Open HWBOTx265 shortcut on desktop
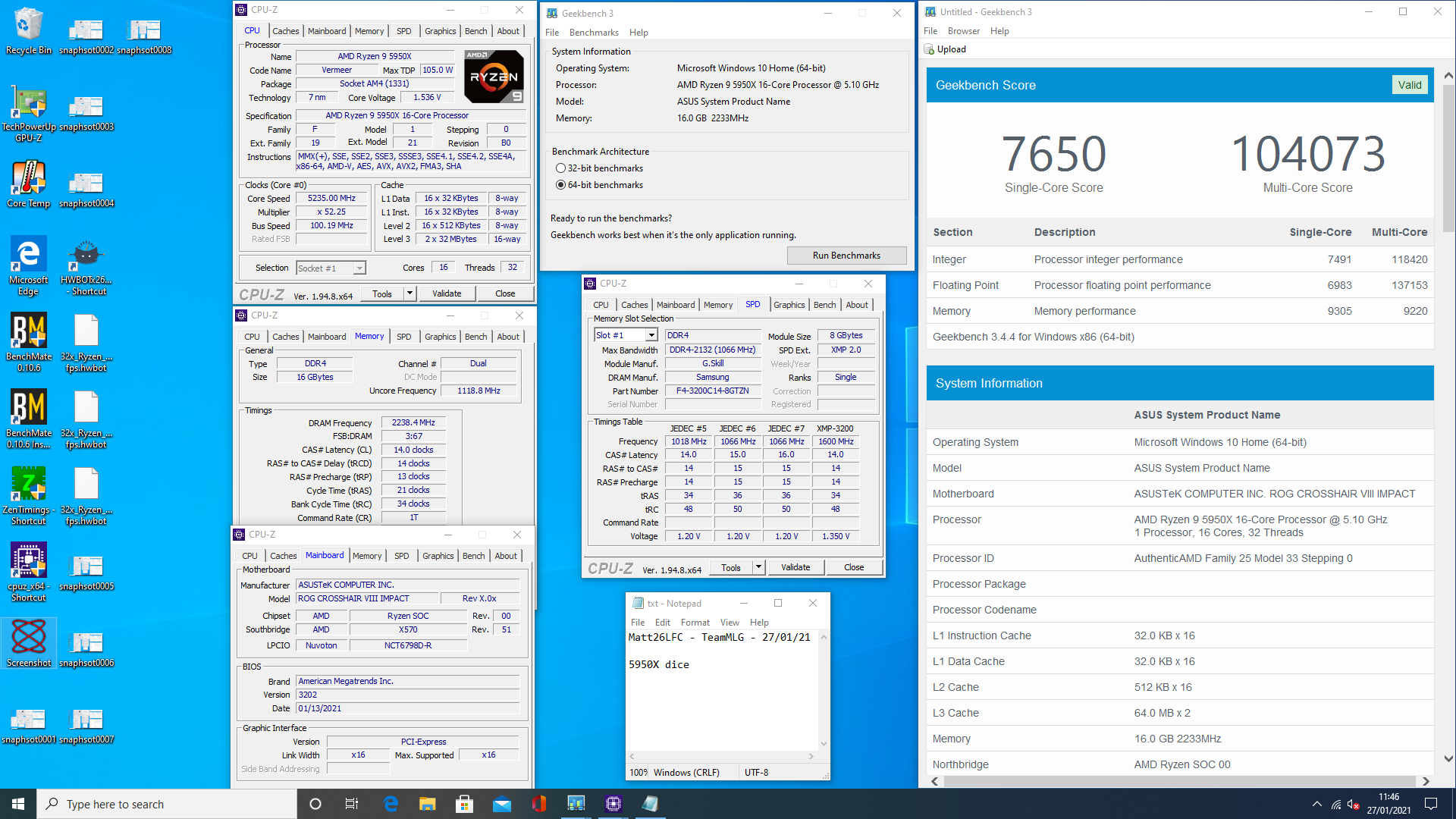The image size is (1456, 819). pyautogui.click(x=86, y=265)
